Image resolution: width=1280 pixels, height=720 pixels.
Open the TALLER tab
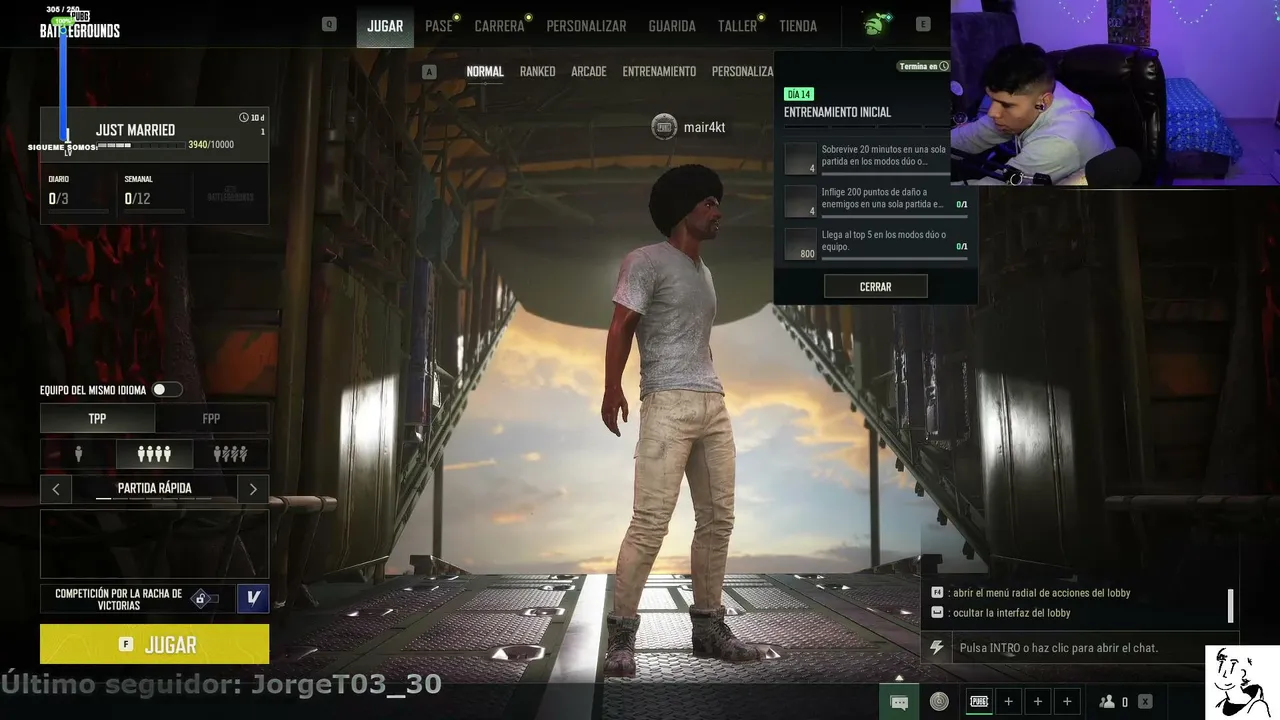click(737, 26)
